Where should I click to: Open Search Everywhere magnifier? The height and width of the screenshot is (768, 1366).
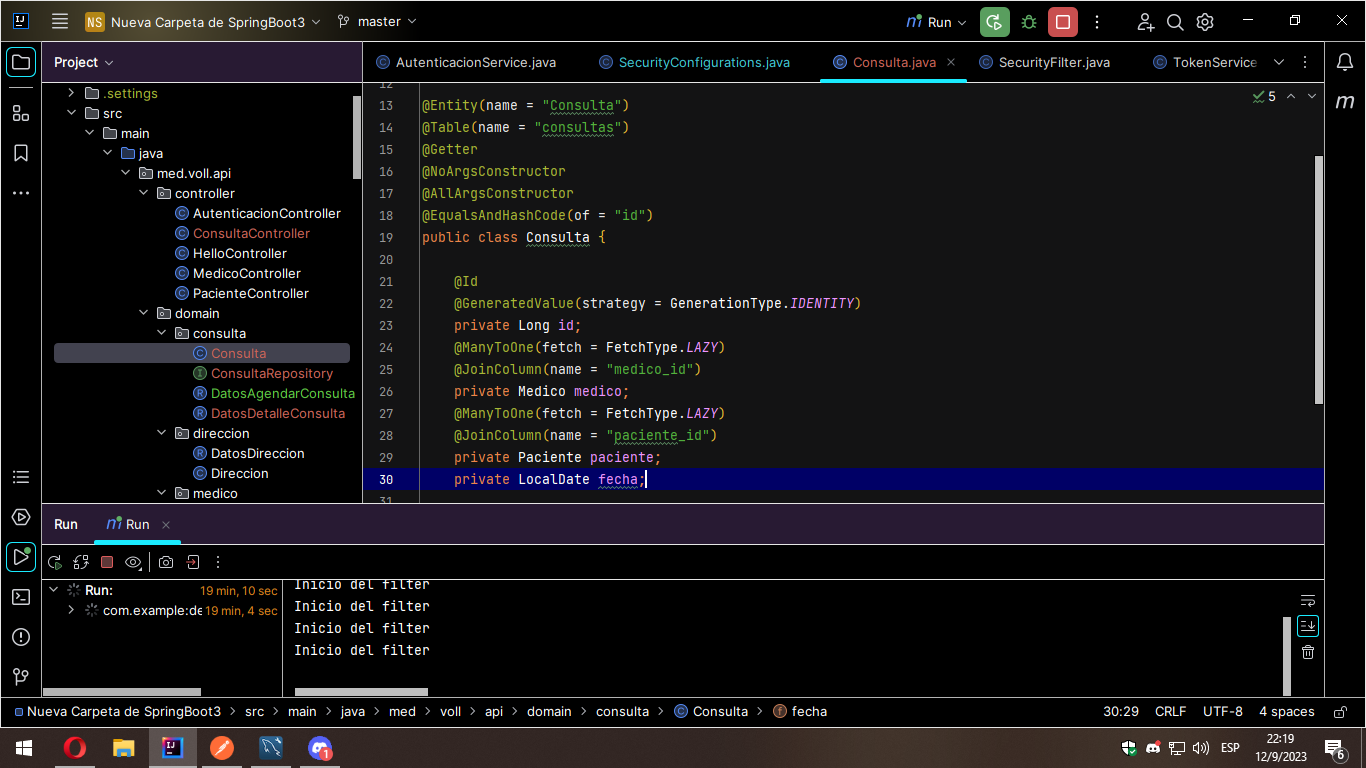pos(1175,22)
